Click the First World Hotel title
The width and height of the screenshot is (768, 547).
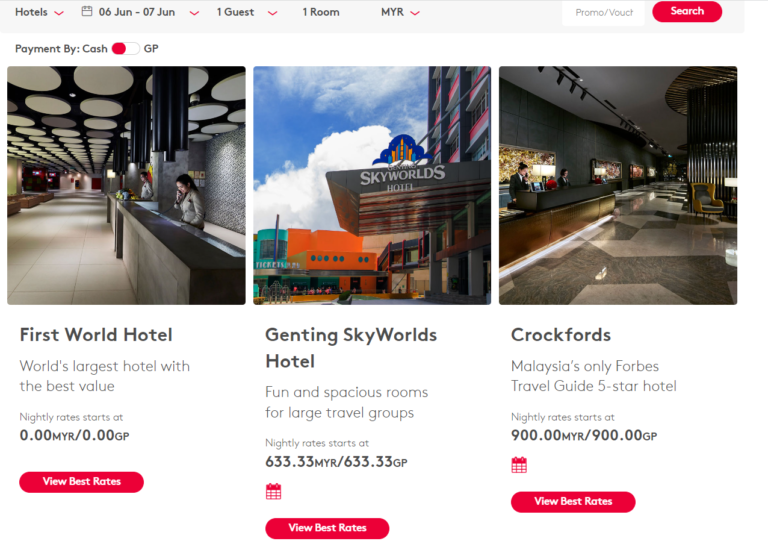(96, 335)
